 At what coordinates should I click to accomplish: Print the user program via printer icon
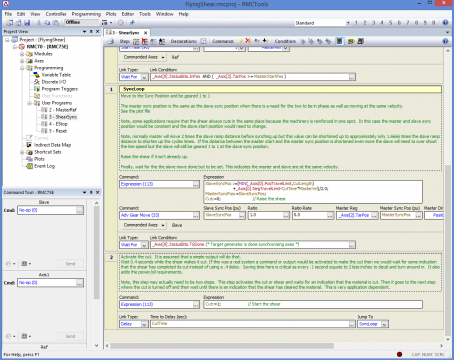point(111,41)
